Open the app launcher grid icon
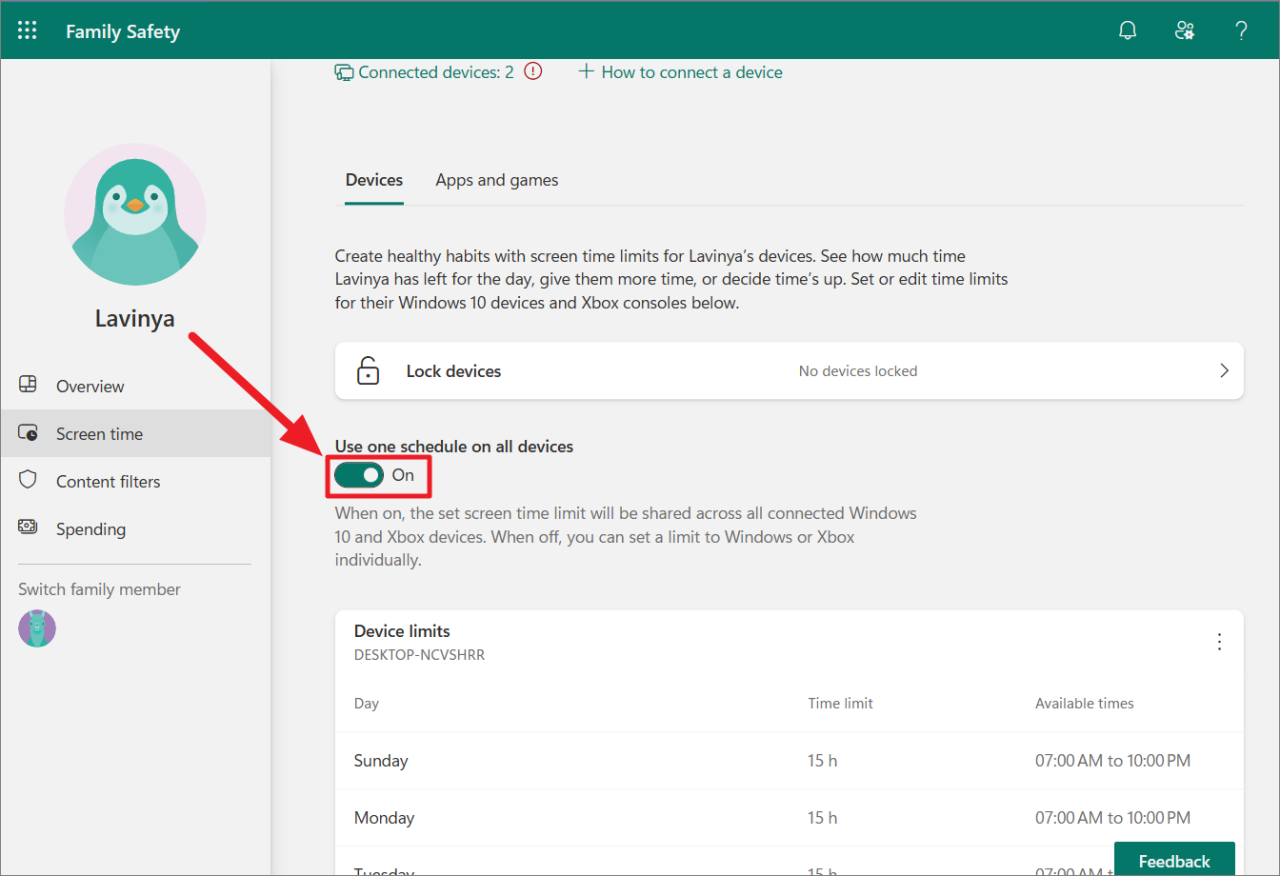The height and width of the screenshot is (876, 1280). point(27,31)
